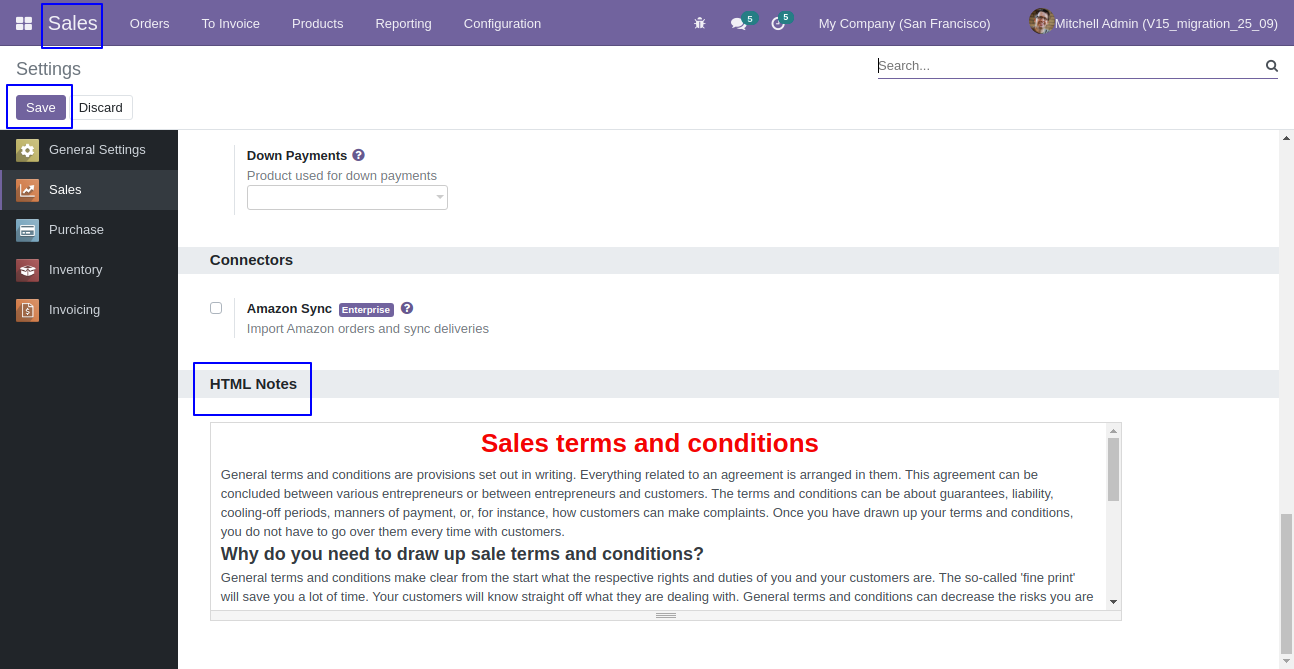Click the main page scroll-up arrow
Image resolution: width=1294 pixels, height=669 pixels.
(1286, 136)
